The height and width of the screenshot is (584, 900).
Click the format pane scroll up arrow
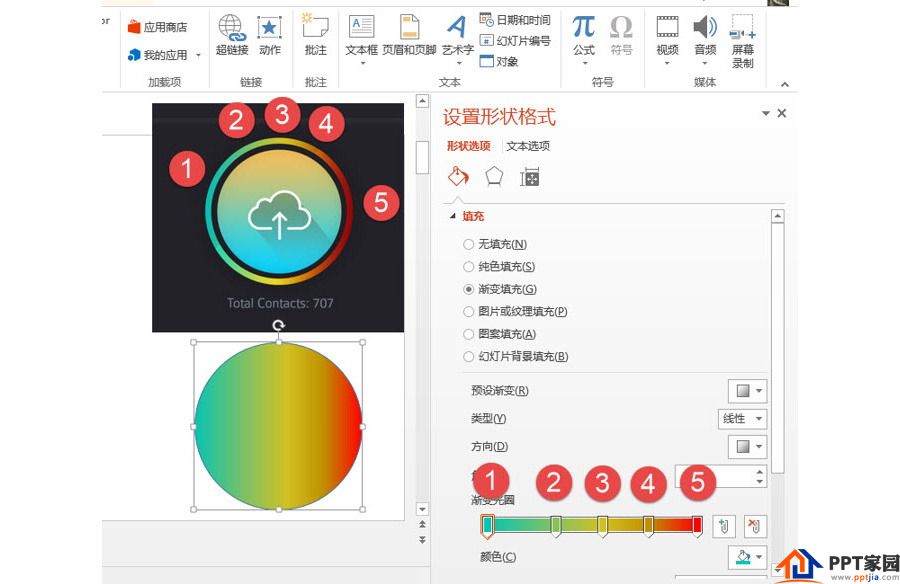(777, 216)
